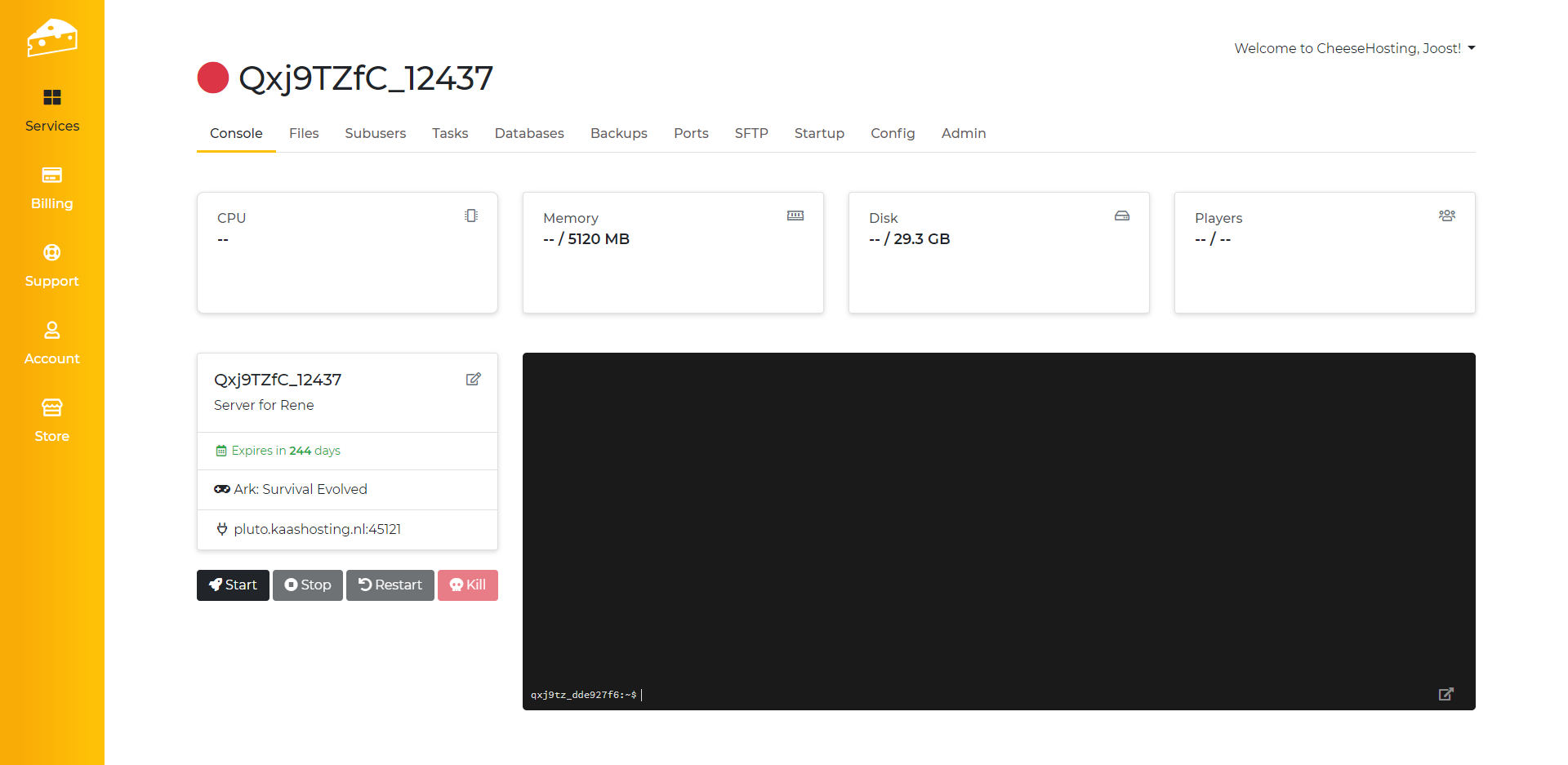The height and width of the screenshot is (765, 1568).
Task: Visit the Store from the sidebar
Action: [51, 420]
